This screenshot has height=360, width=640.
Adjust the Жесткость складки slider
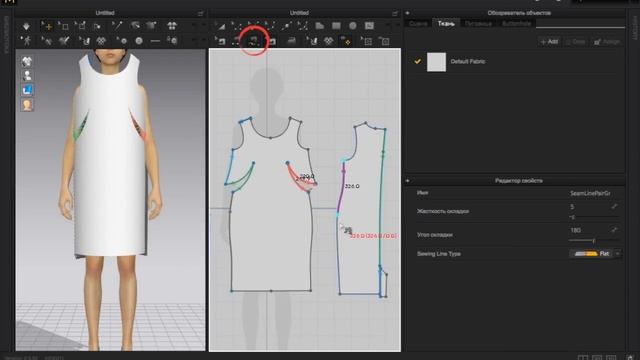tap(594, 217)
